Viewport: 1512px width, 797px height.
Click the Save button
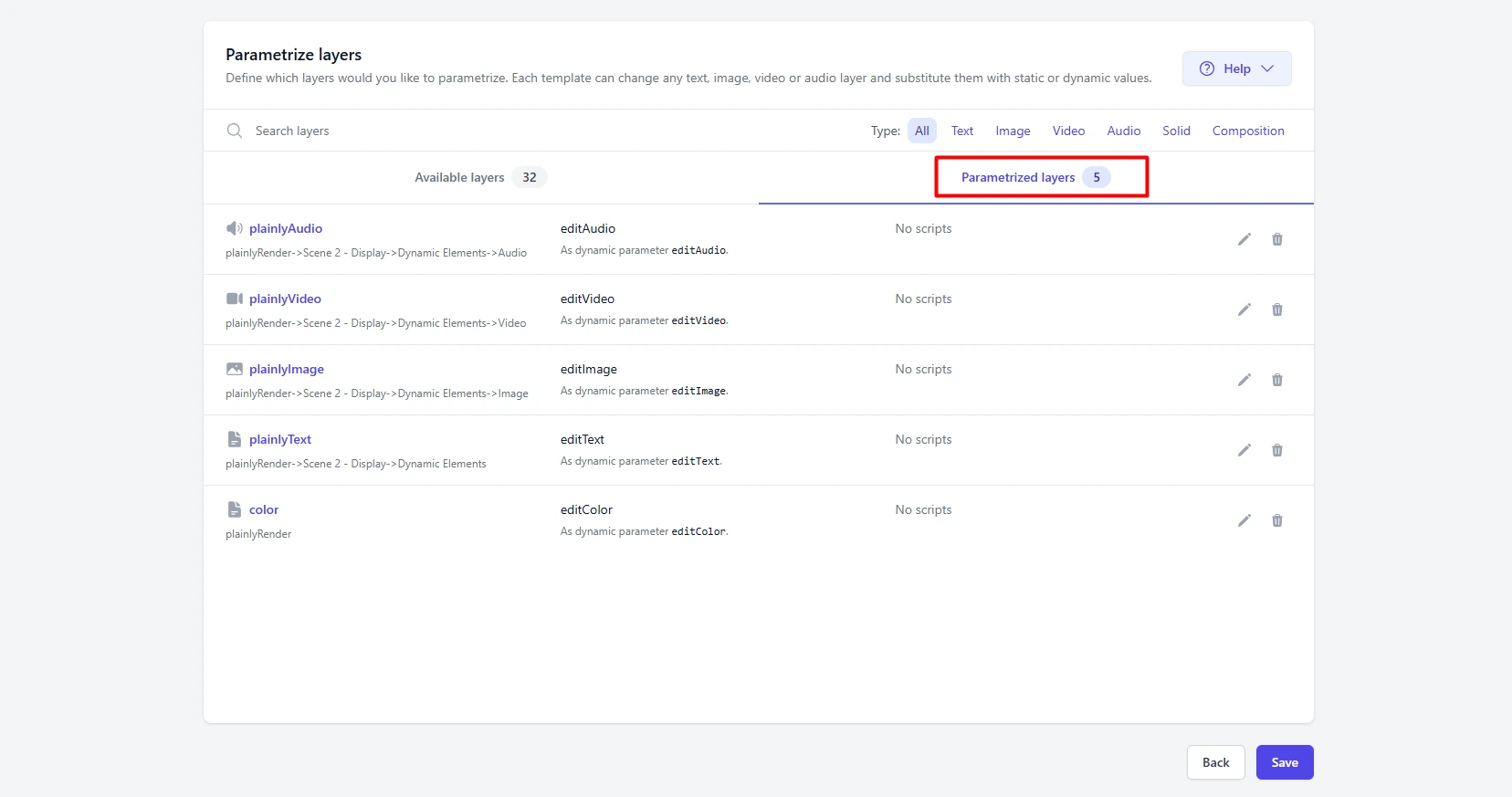tap(1285, 762)
